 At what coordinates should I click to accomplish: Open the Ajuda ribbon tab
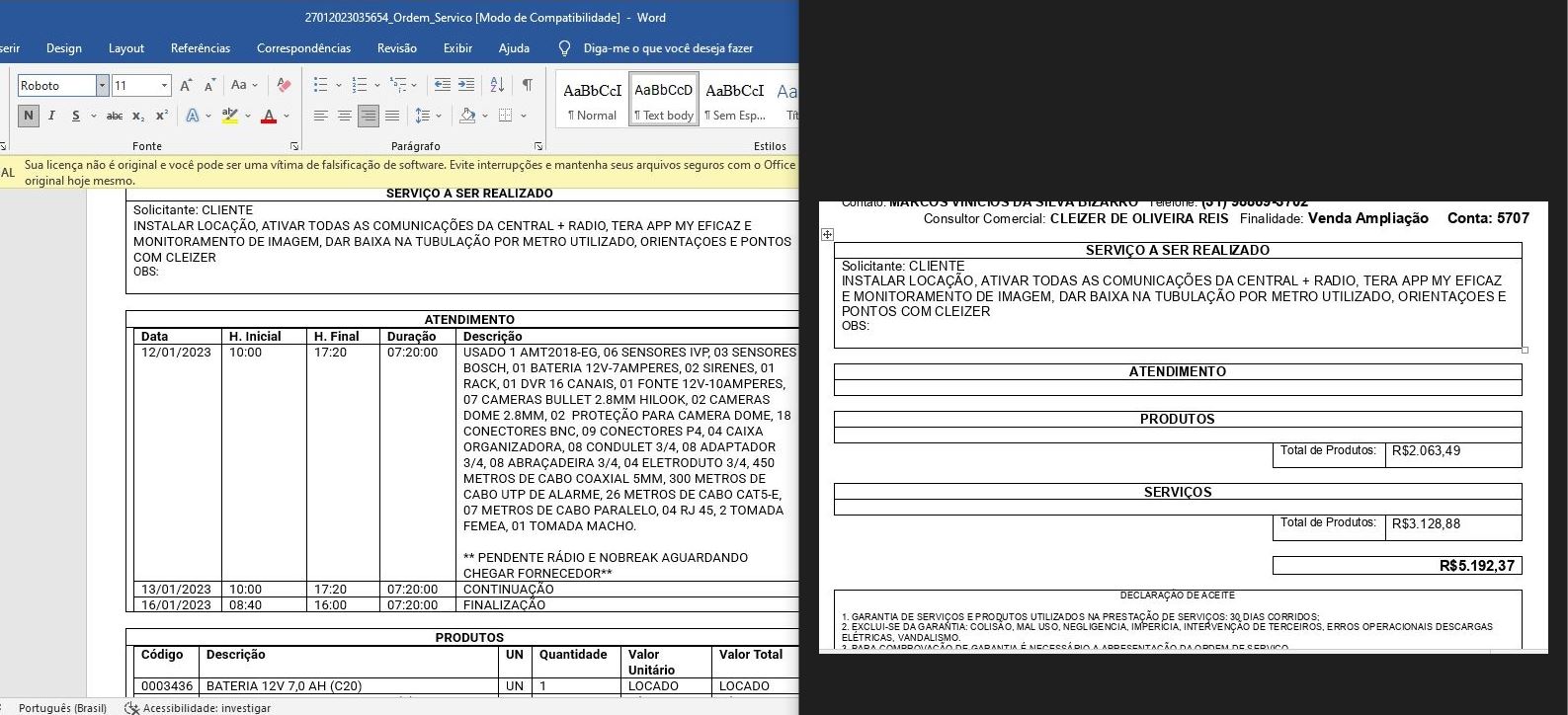[x=514, y=47]
